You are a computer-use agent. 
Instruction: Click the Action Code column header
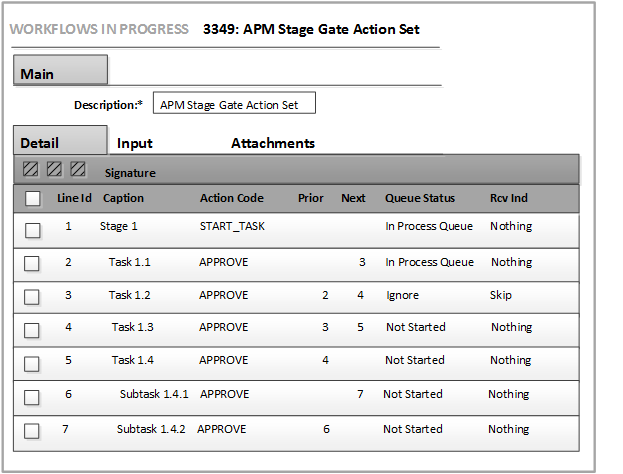point(231,198)
